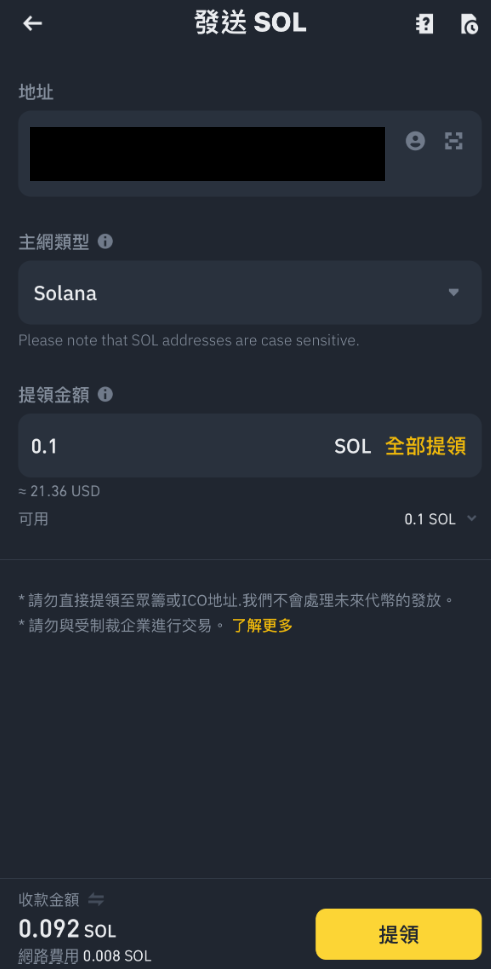491x969 pixels.
Task: Open the address book contact icon
Action: tap(415, 141)
